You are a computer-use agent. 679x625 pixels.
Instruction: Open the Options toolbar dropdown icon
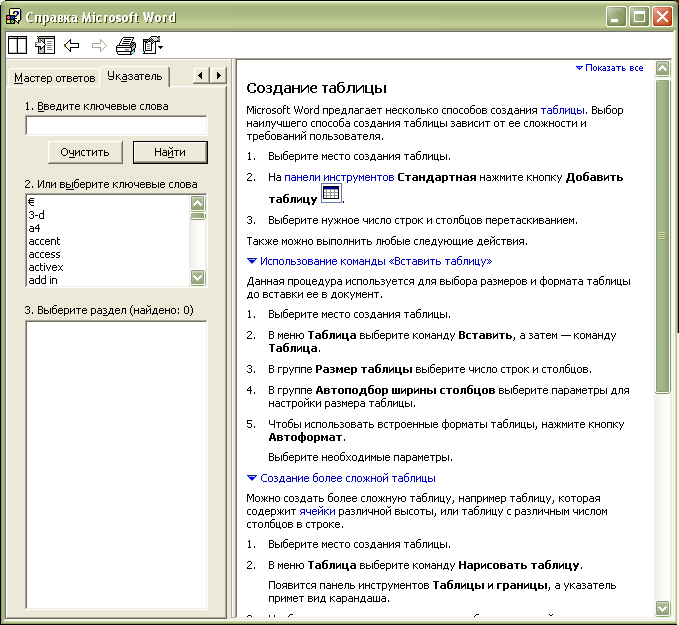point(152,45)
